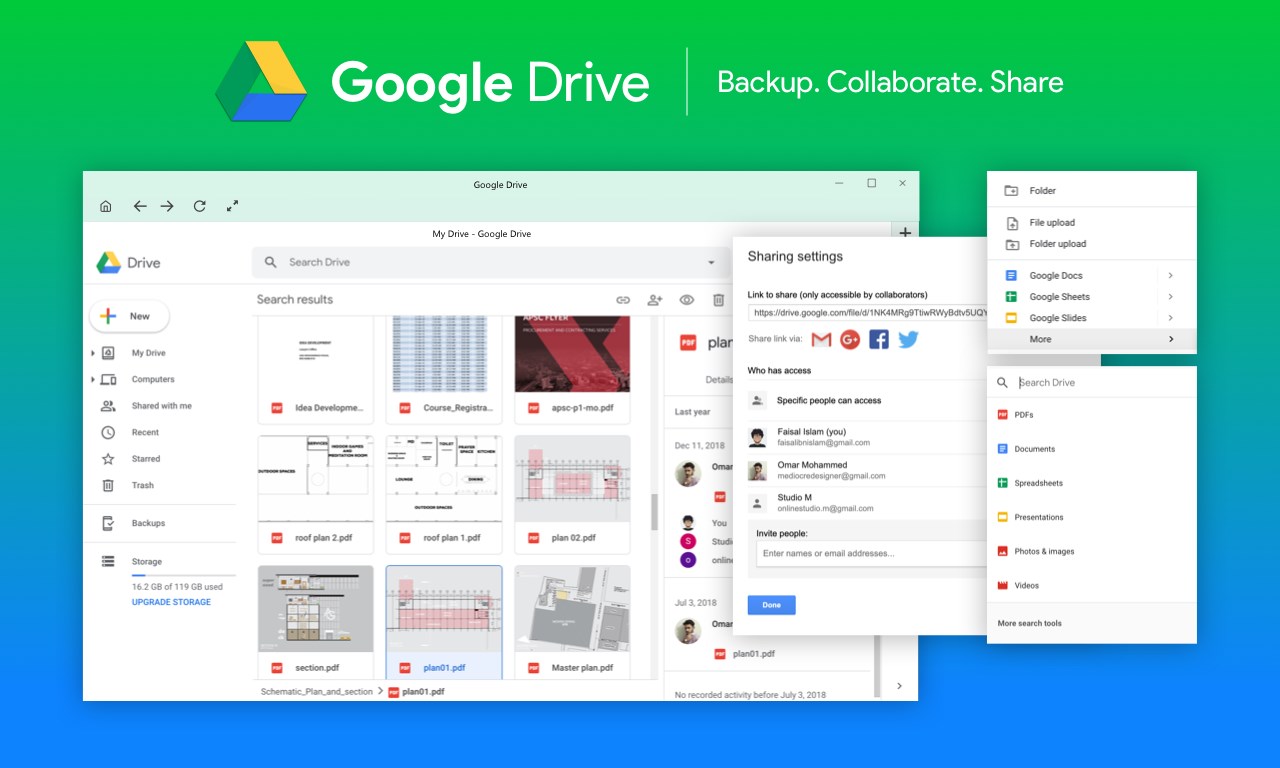
Task: Expand the Computers tree arrow
Action: pos(93,380)
